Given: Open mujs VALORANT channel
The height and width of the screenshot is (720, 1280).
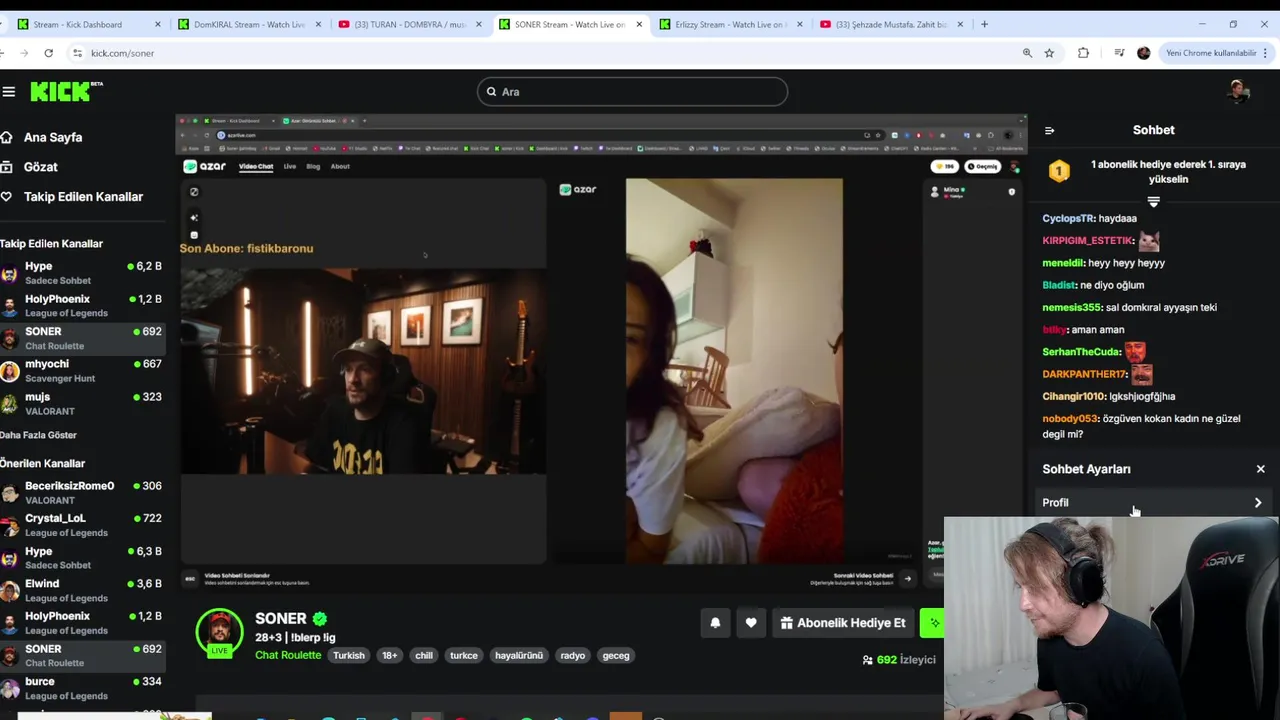Looking at the screenshot, I should pyautogui.click(x=82, y=403).
